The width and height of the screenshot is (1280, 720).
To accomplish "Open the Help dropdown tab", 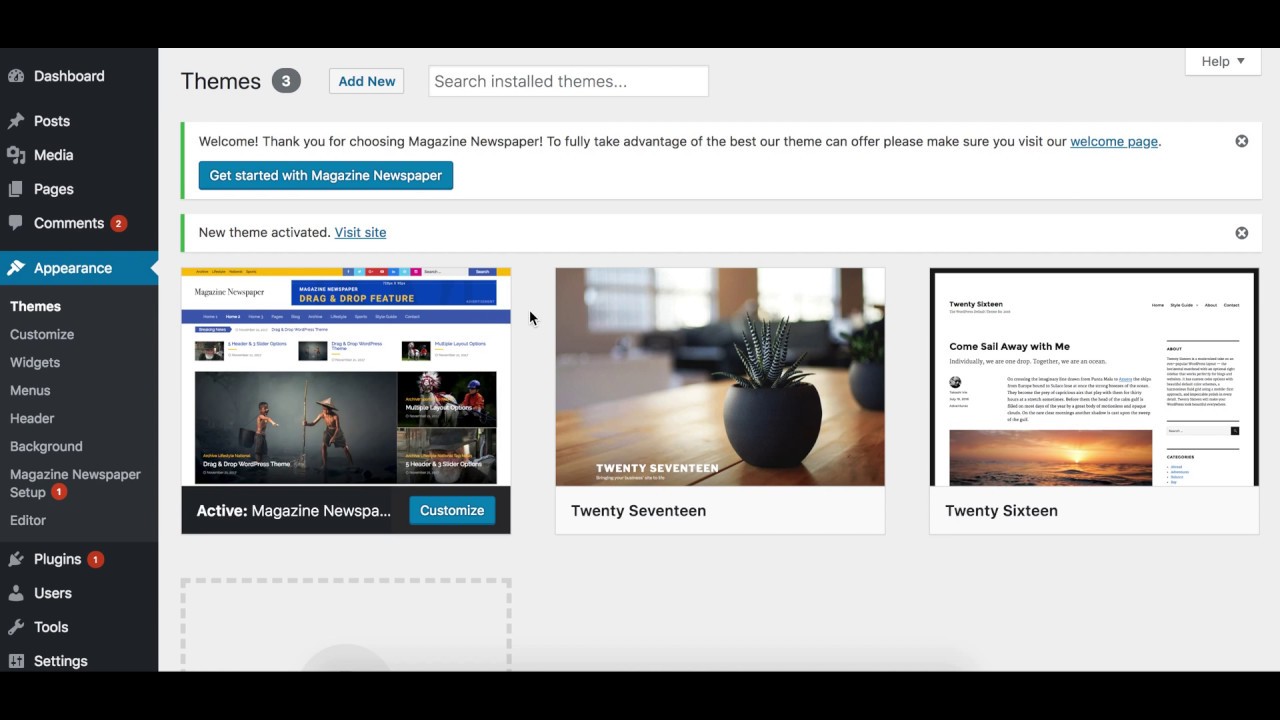I will [1223, 61].
